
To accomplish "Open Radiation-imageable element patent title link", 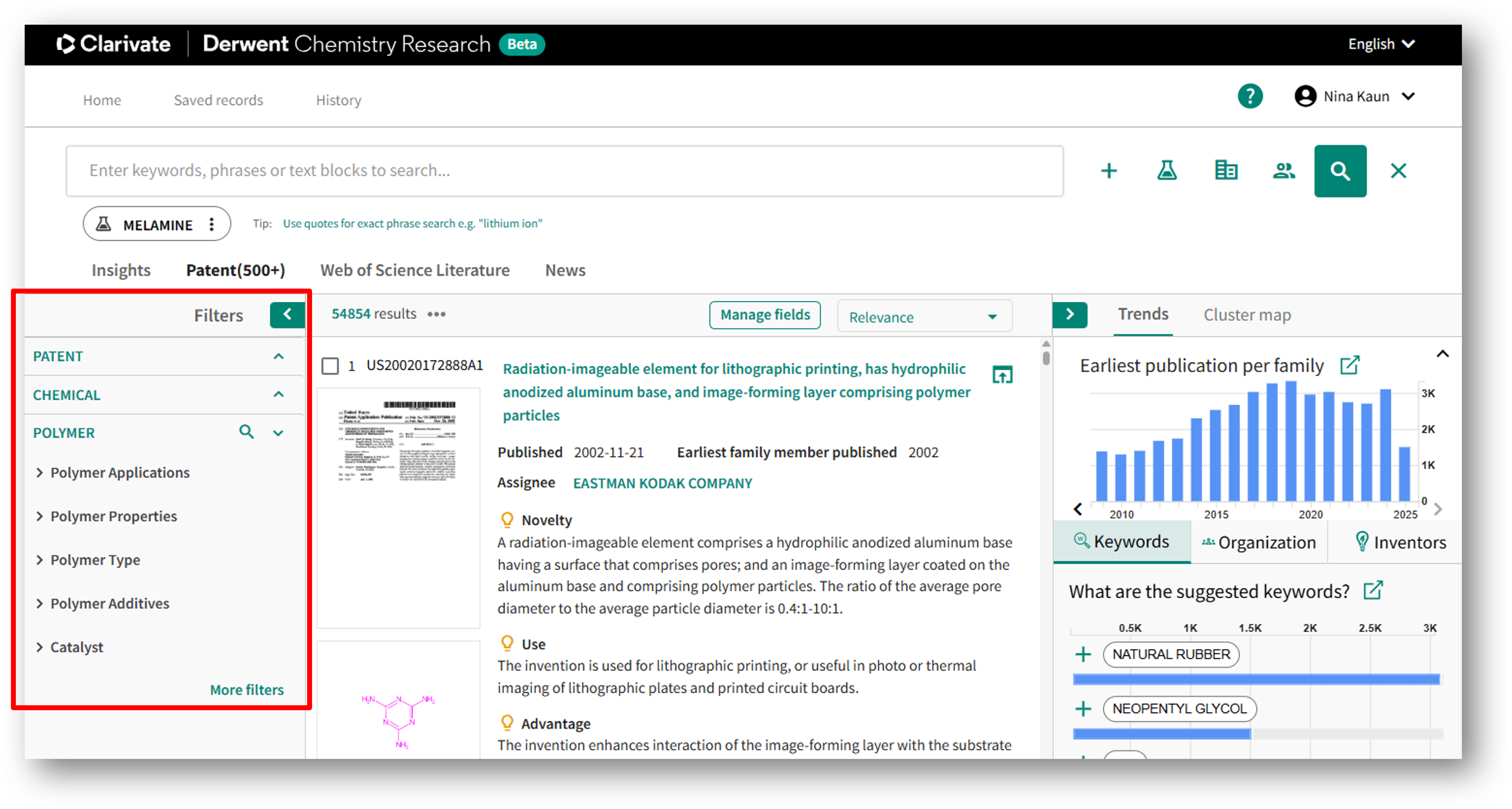I will [736, 392].
